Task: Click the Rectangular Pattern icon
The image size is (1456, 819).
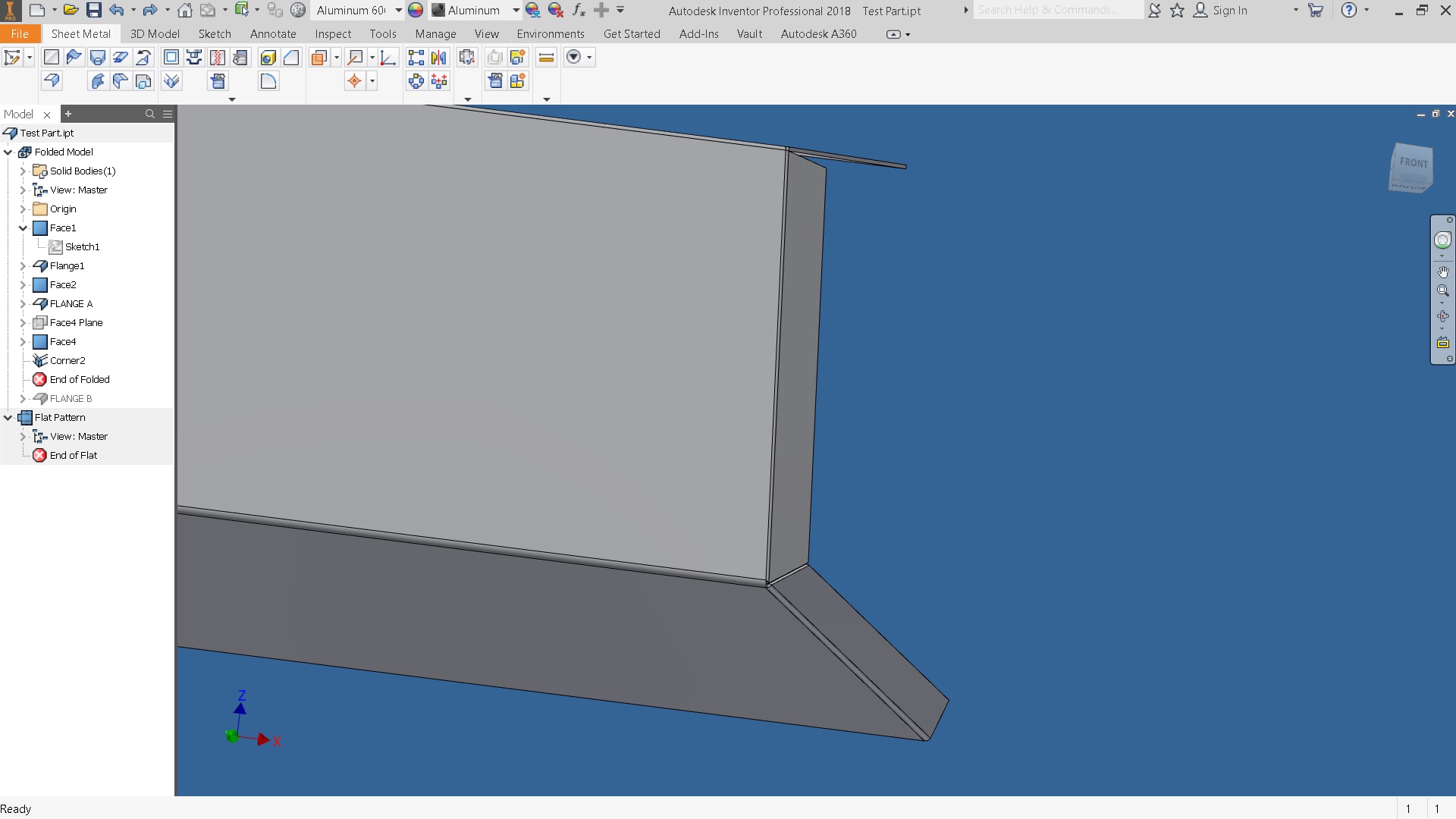Action: (416, 58)
